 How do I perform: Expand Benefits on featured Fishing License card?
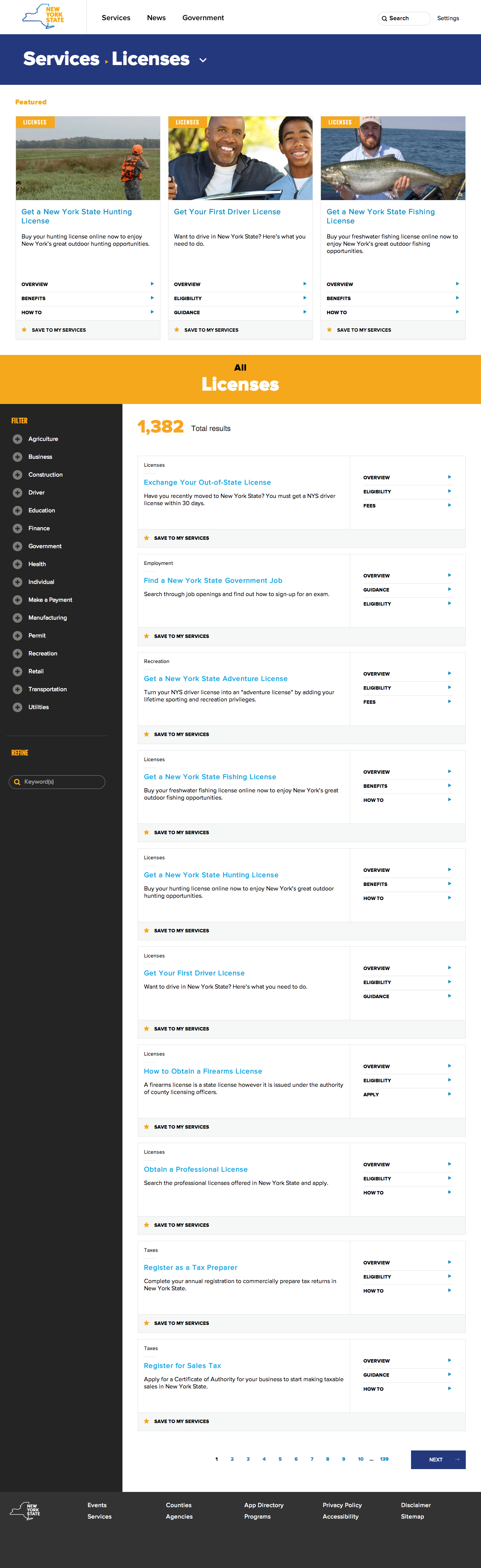pyautogui.click(x=392, y=298)
